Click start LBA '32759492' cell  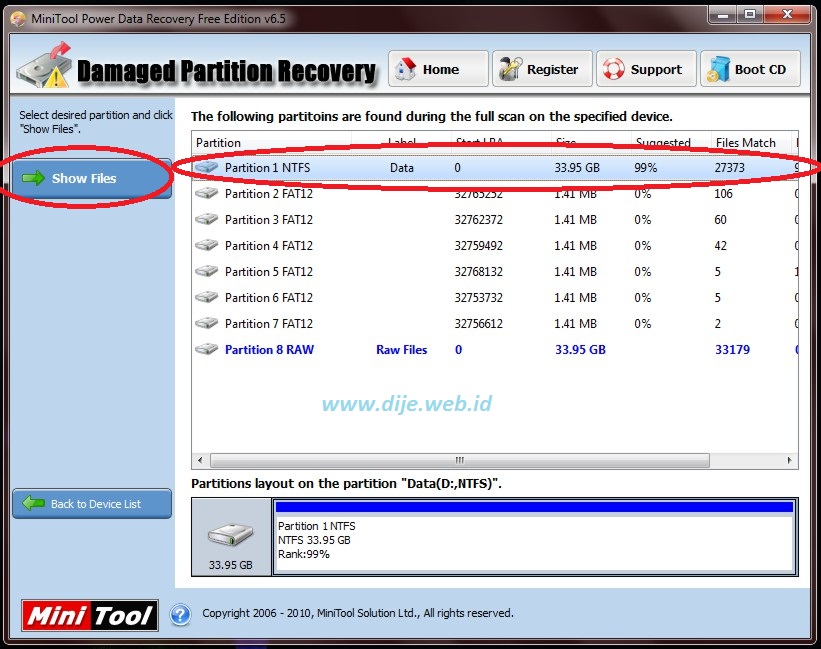(x=478, y=245)
